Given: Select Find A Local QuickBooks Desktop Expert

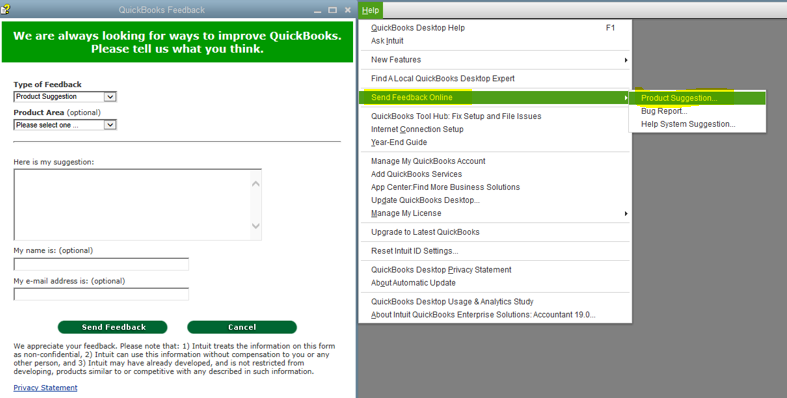Looking at the screenshot, I should point(495,79).
